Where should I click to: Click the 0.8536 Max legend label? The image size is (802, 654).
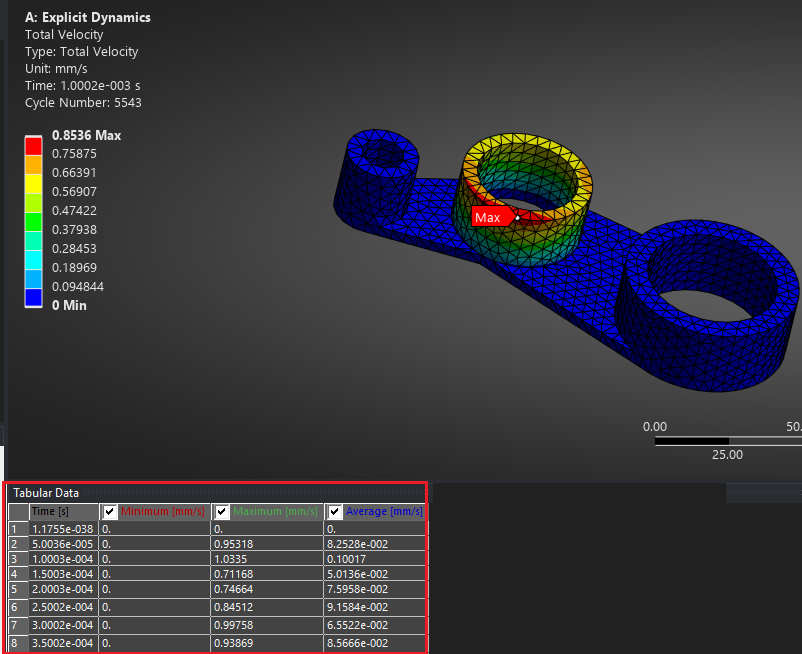pyautogui.click(x=86, y=135)
